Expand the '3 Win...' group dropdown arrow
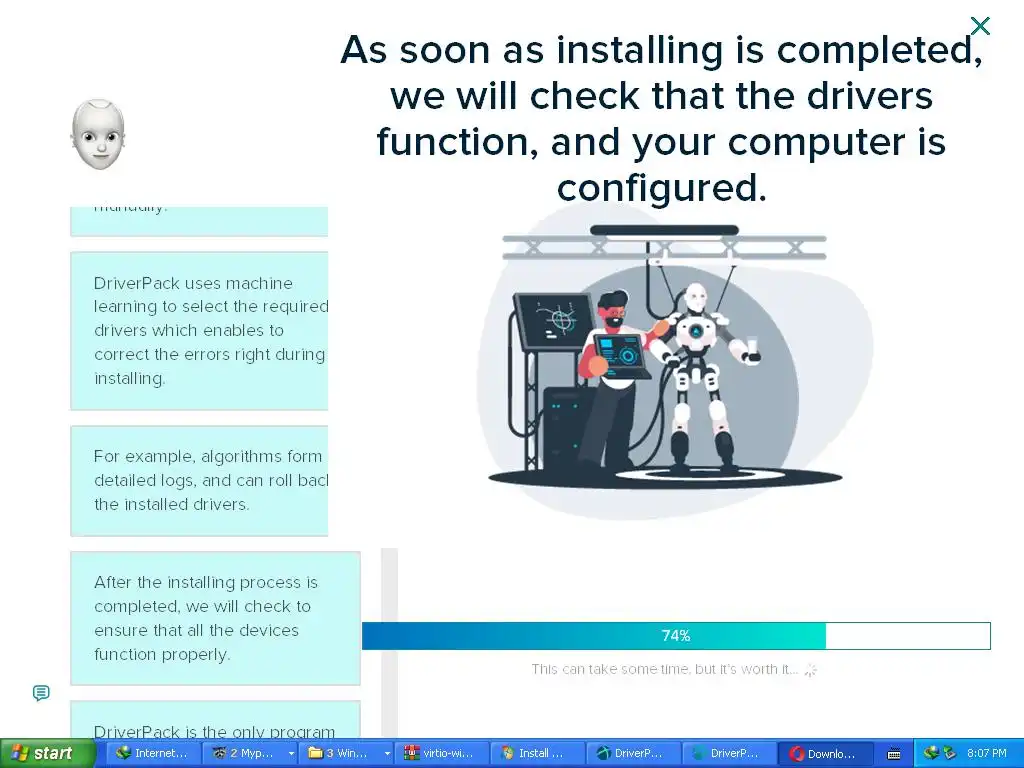 387,754
